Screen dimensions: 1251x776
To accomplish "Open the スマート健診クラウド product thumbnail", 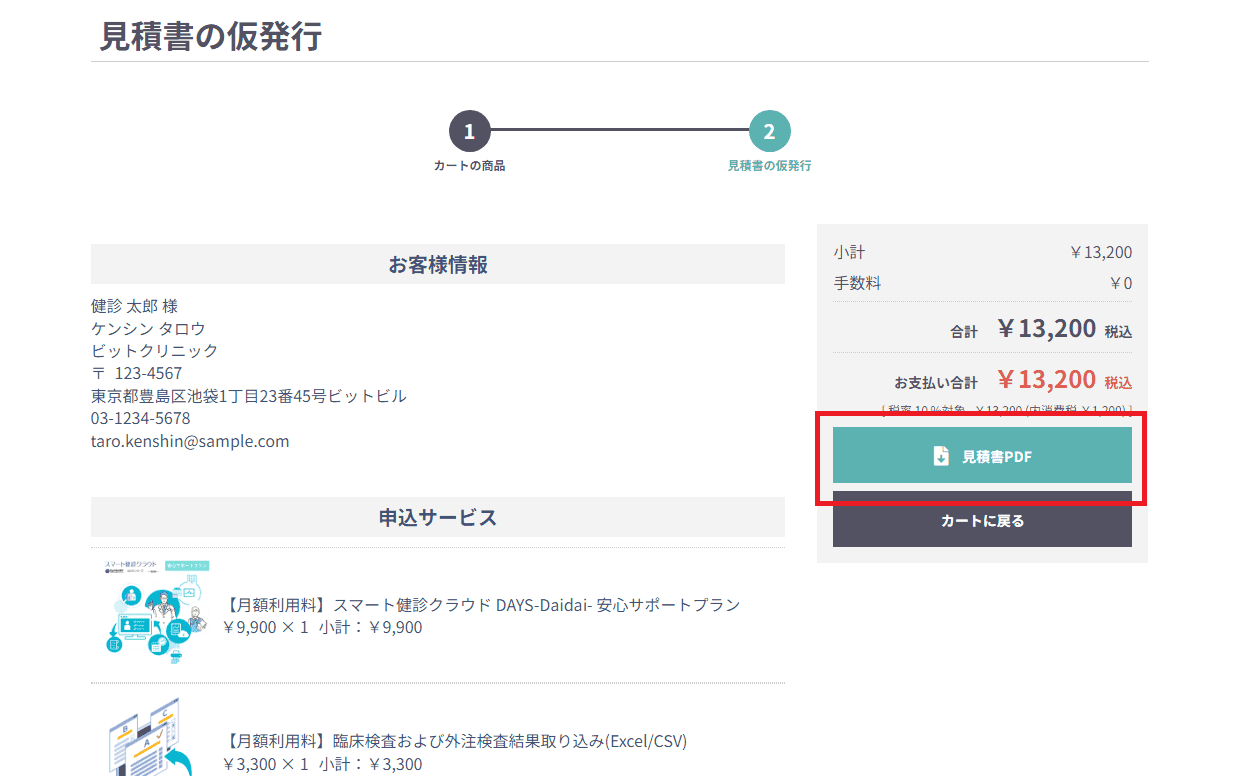I will point(155,610).
